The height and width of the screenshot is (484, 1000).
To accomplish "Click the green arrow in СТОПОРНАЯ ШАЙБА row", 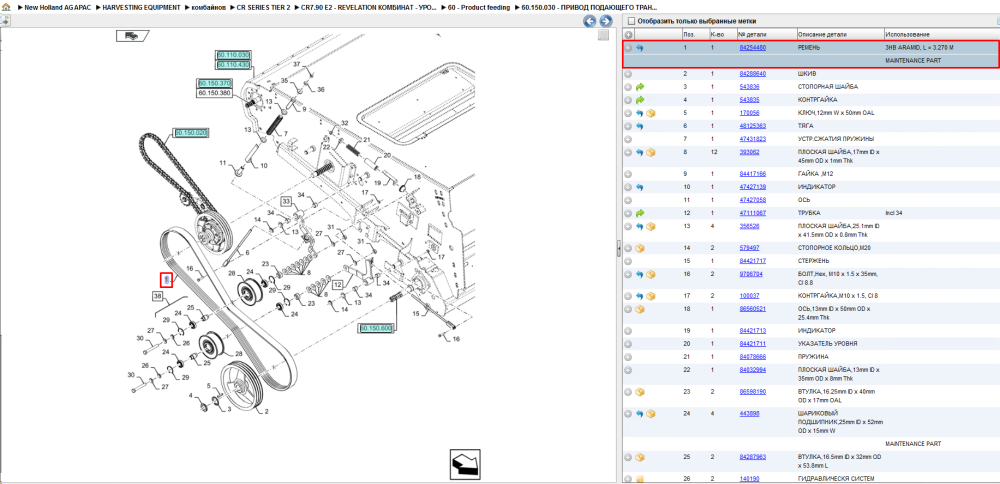I will [x=640, y=87].
